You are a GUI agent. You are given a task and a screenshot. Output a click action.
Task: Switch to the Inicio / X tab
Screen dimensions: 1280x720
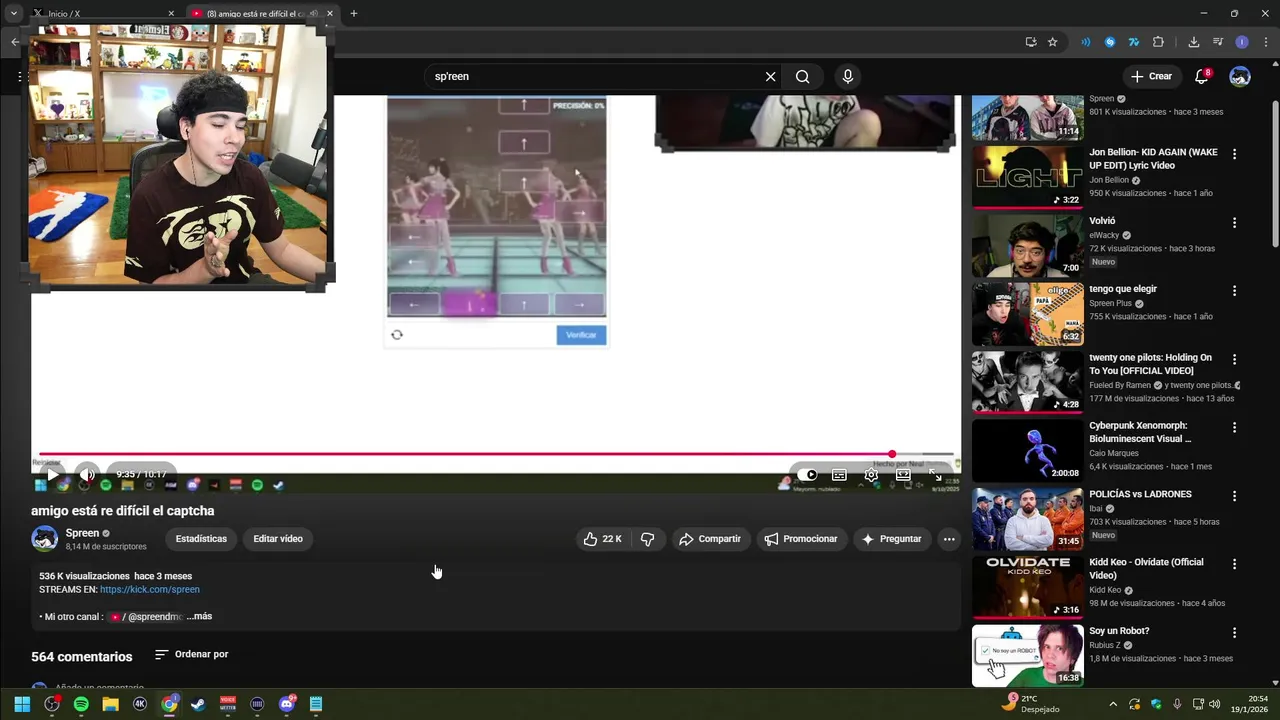coord(103,13)
